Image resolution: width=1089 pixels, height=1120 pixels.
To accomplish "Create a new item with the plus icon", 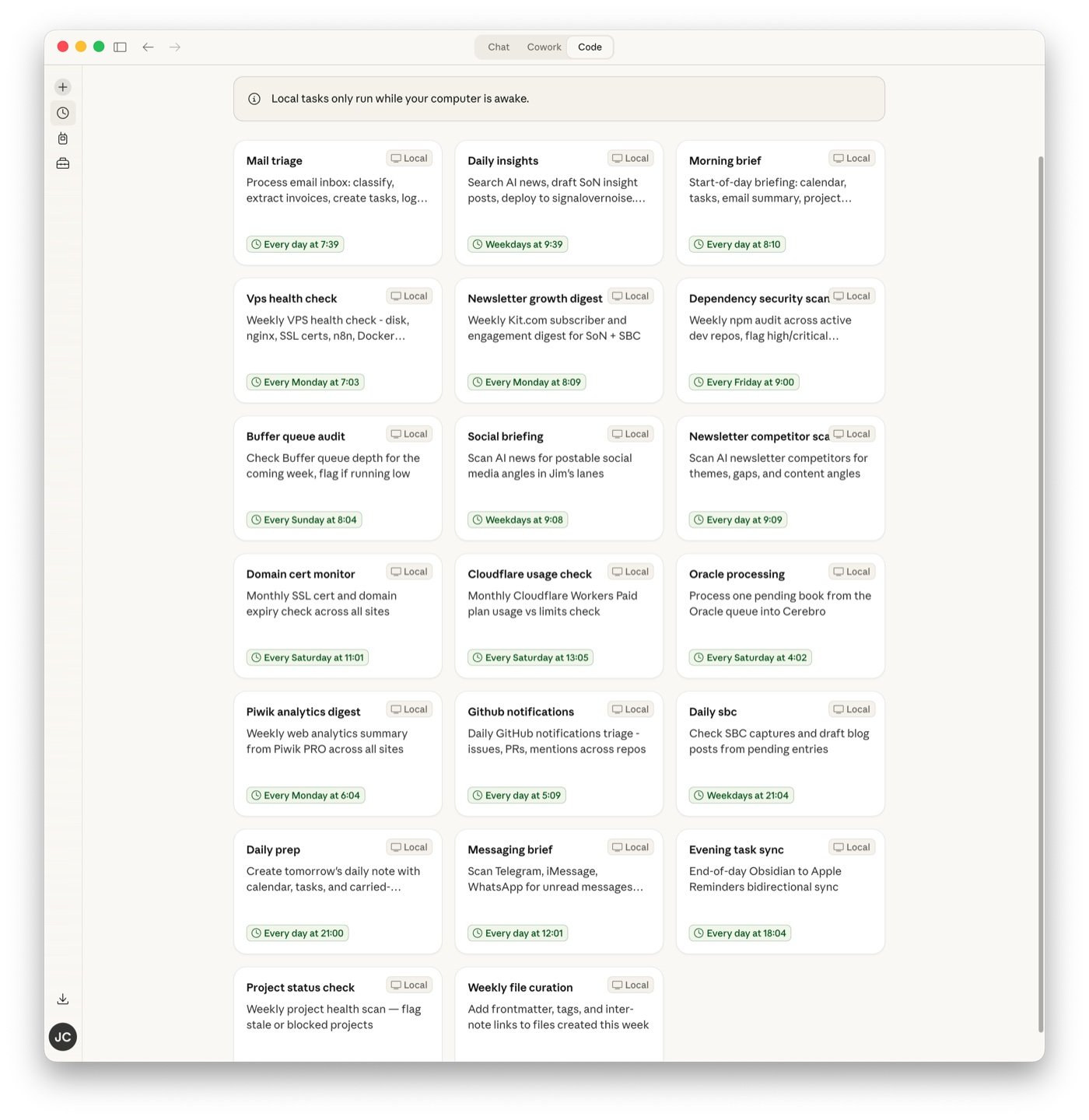I will (62, 86).
